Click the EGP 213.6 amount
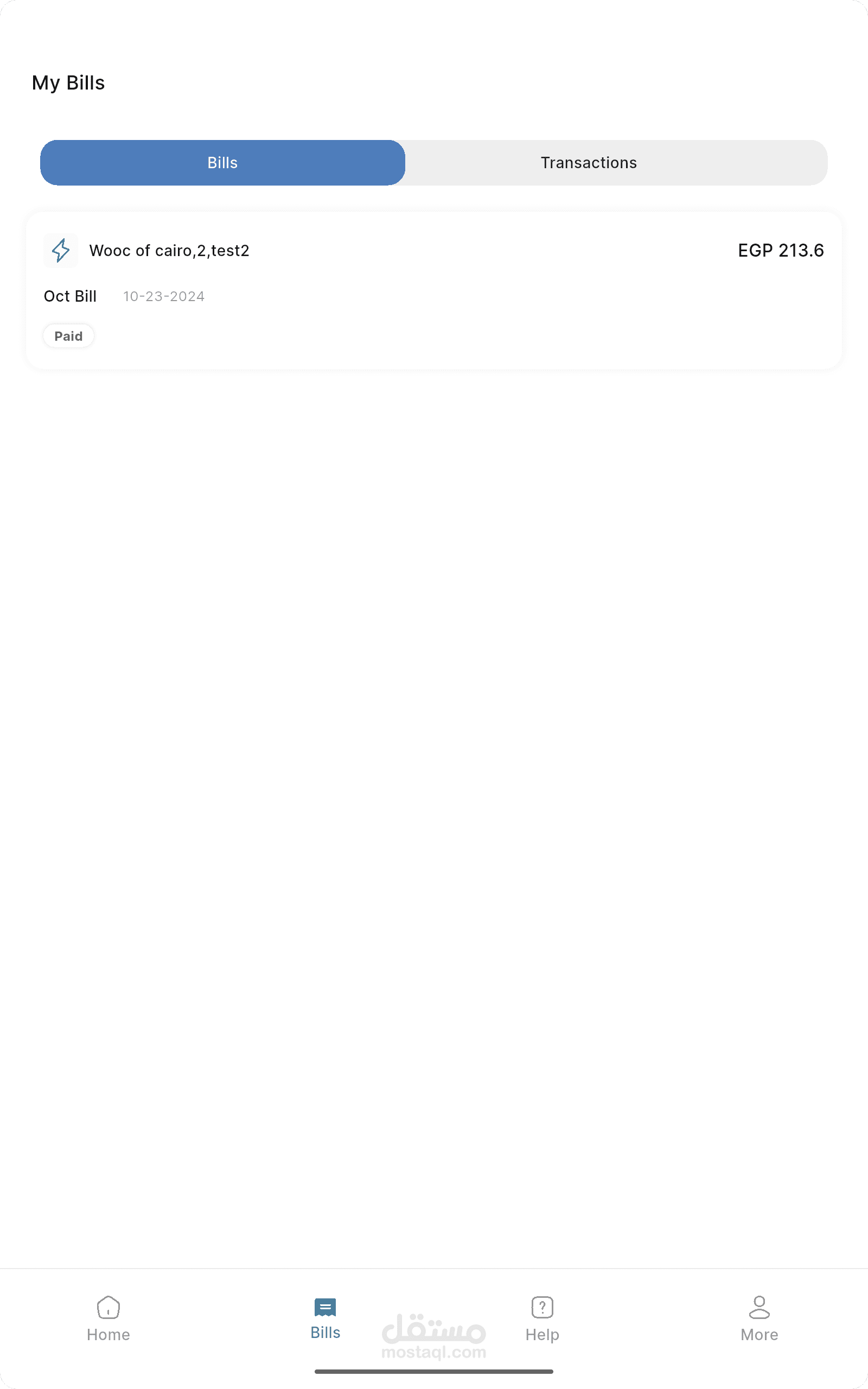Image resolution: width=868 pixels, height=1389 pixels. (x=781, y=250)
